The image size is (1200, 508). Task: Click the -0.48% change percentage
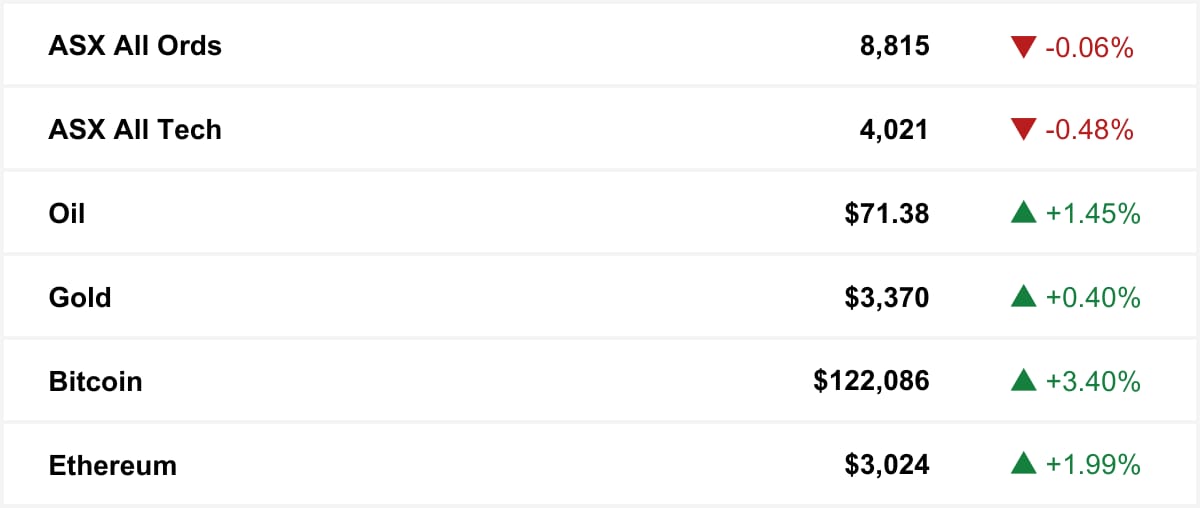coord(1089,130)
